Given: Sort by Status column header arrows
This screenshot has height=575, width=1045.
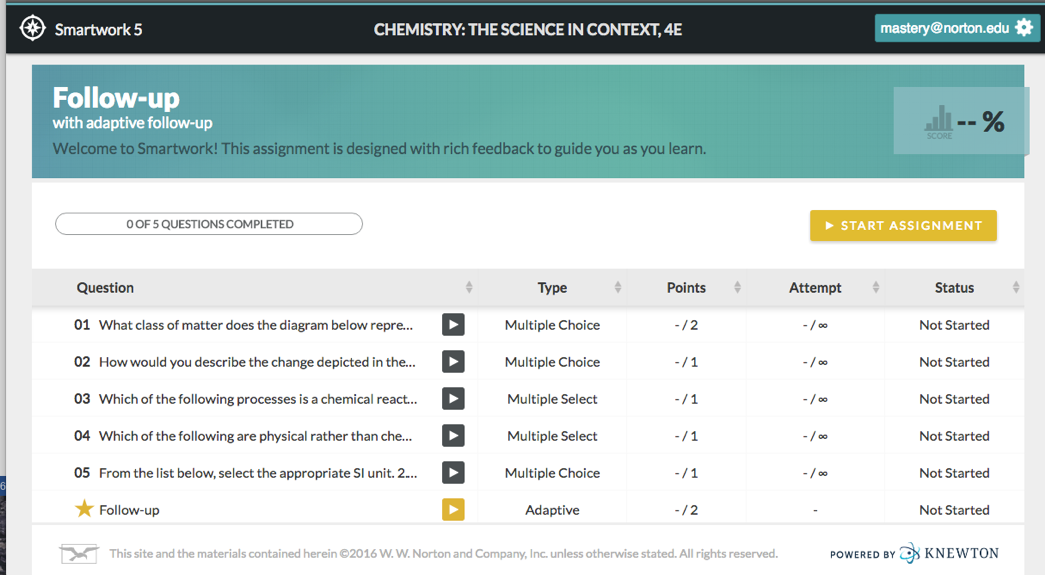Looking at the screenshot, I should (x=1016, y=288).
